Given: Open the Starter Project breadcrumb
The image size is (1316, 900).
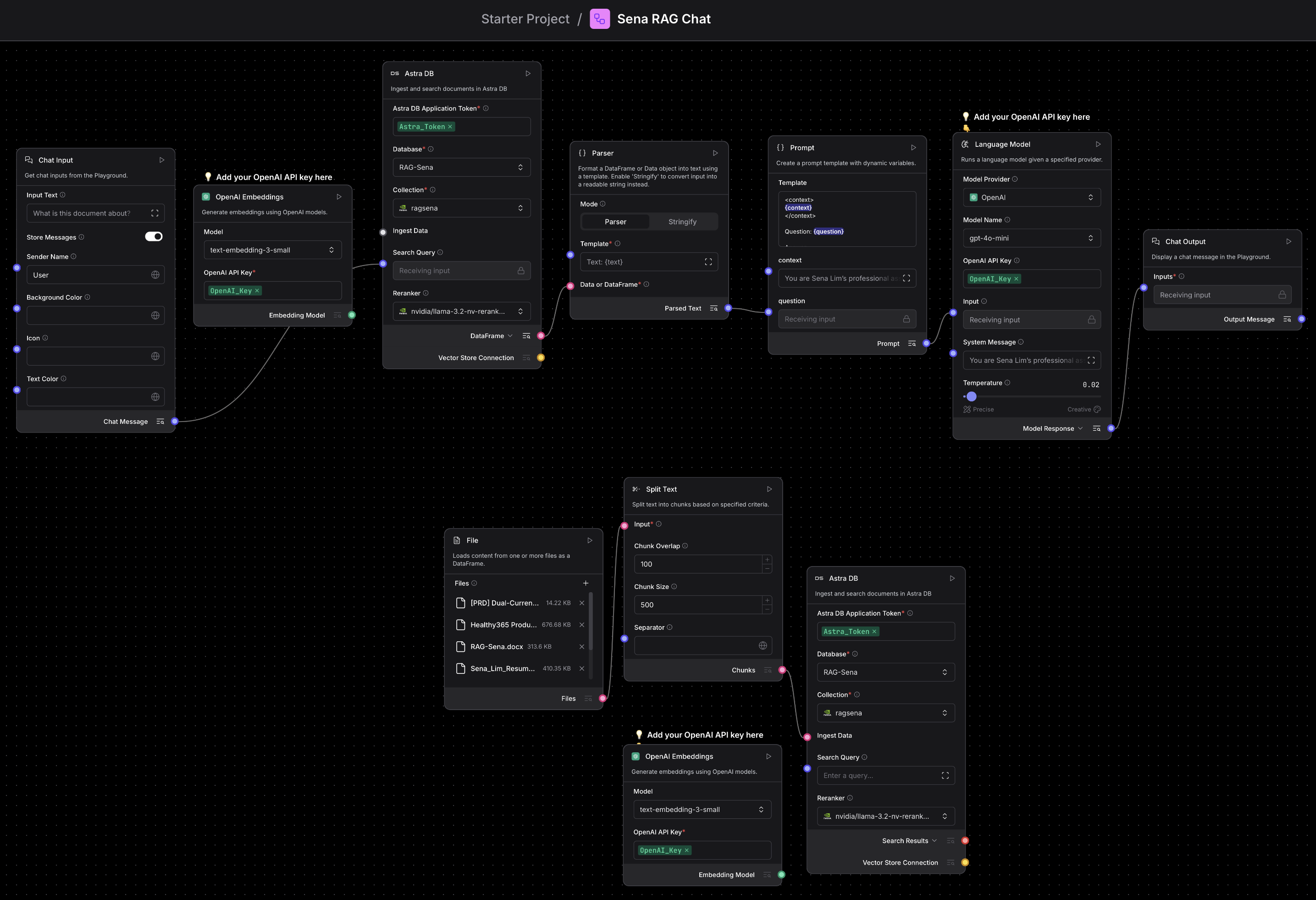Looking at the screenshot, I should click(x=525, y=19).
